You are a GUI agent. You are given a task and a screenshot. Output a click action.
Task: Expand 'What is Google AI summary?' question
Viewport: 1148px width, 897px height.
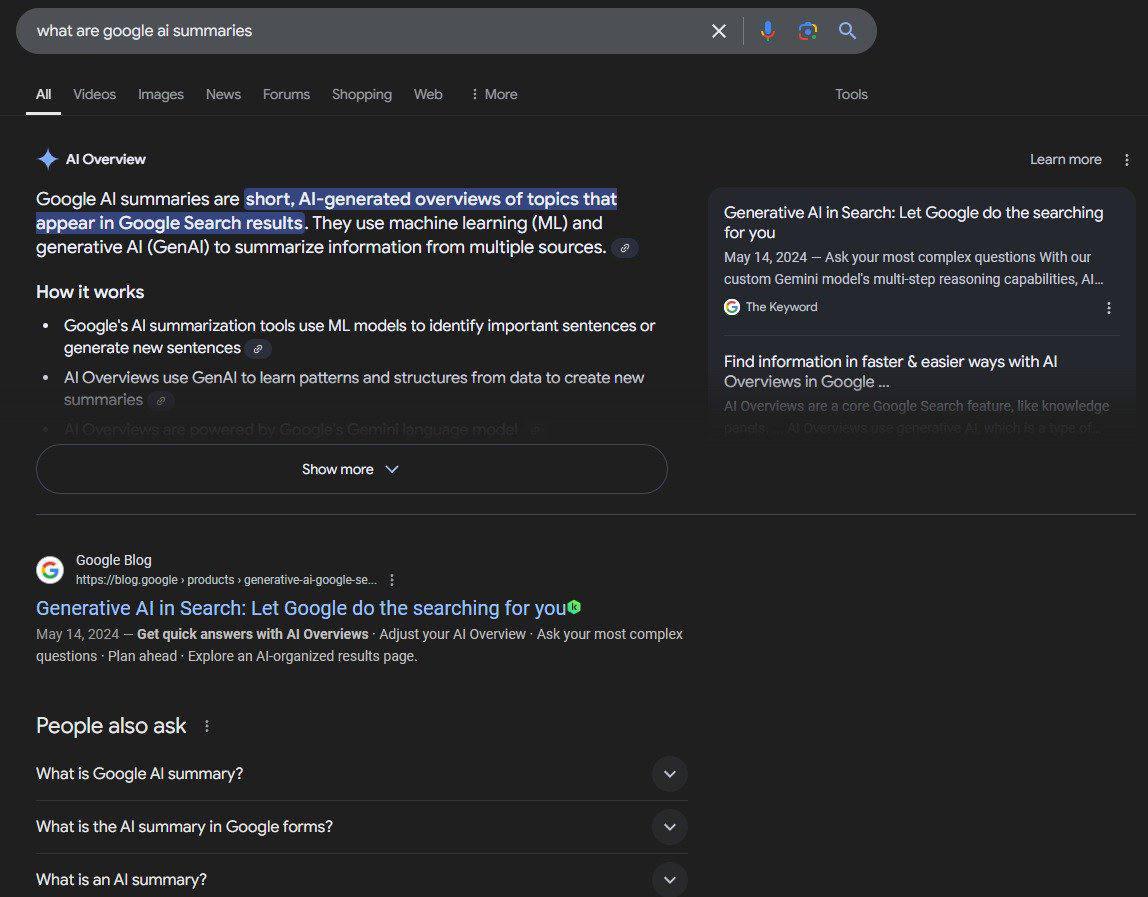pos(669,774)
